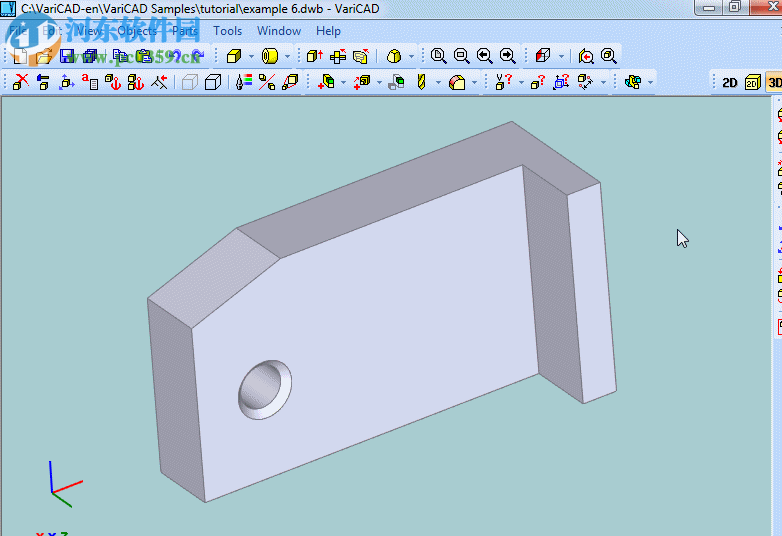Open the Objects menu
The width and height of the screenshot is (782, 536).
tap(137, 31)
